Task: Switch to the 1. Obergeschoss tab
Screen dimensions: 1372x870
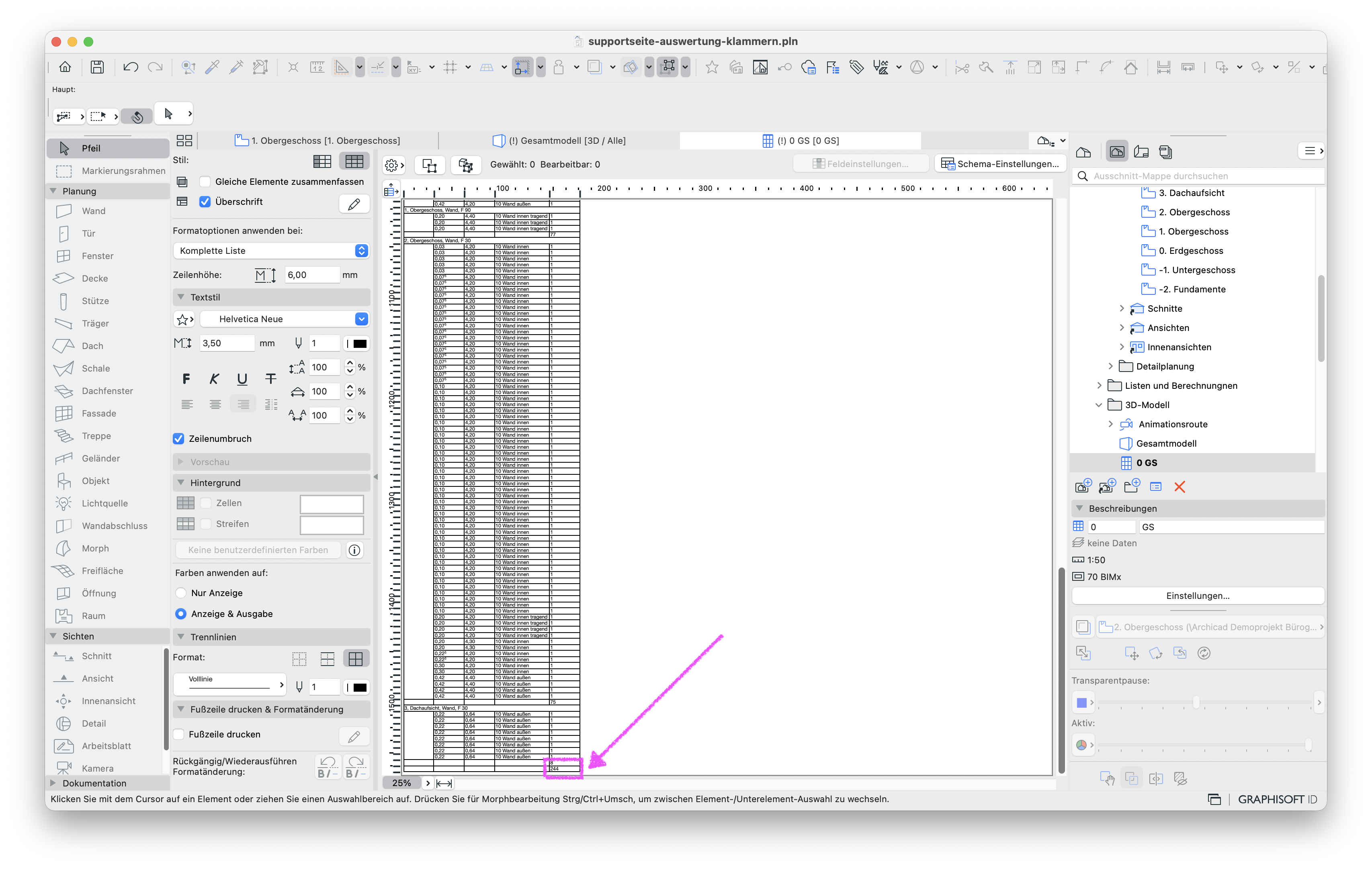Action: (x=318, y=141)
